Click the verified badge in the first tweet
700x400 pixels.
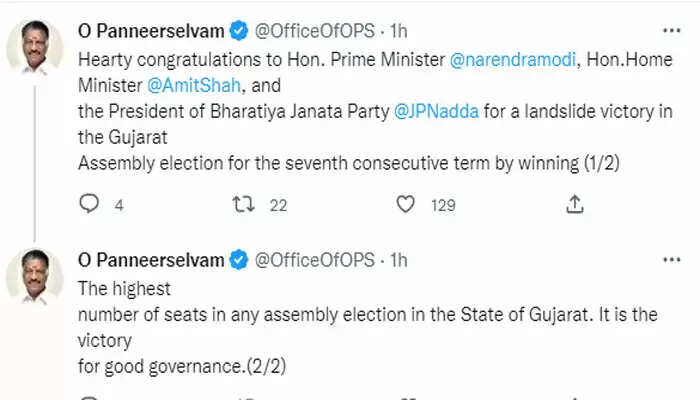coord(239,32)
